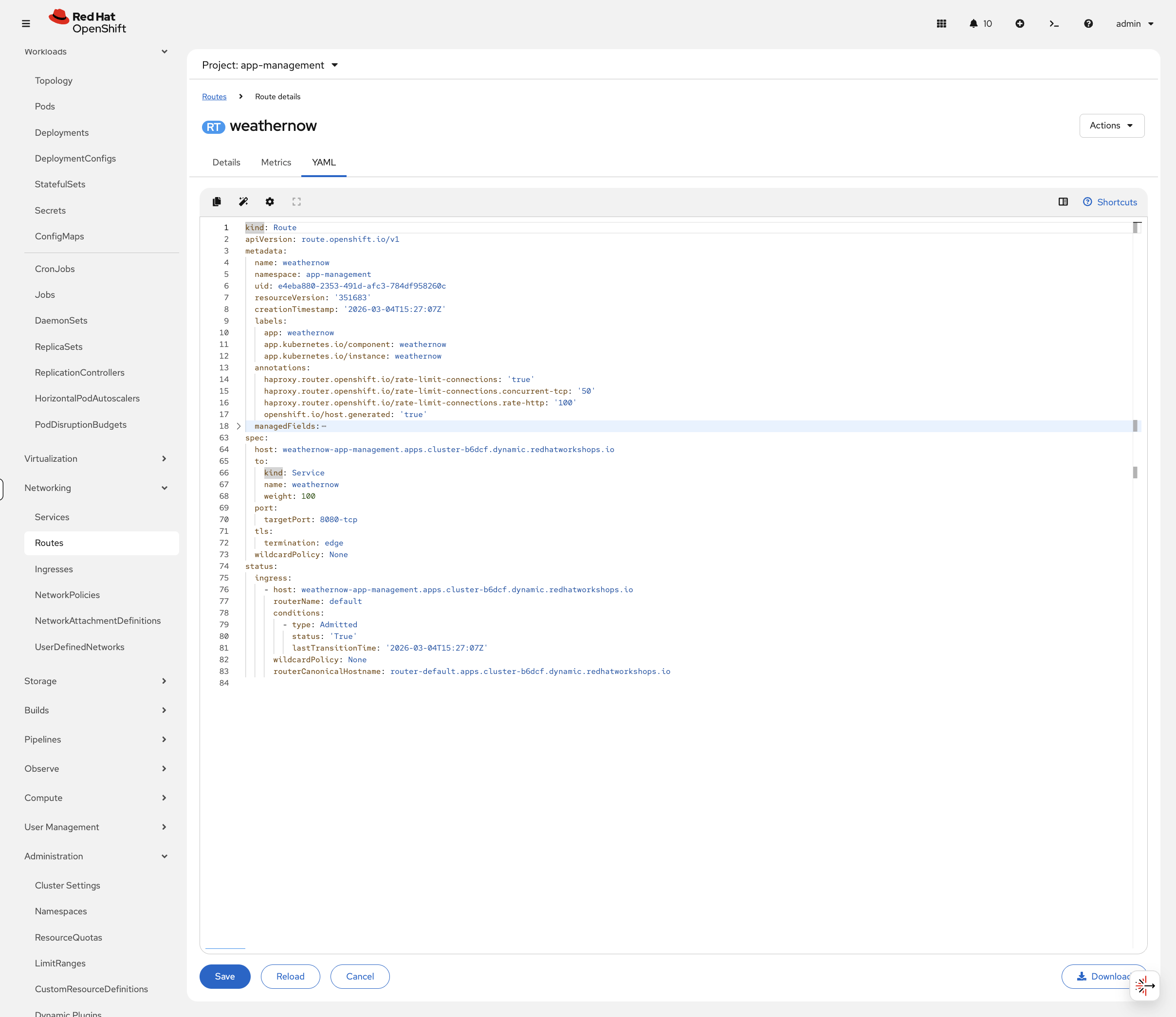Viewport: 1176px width, 1017px height.
Task: Open the application launcher grid icon
Action: (941, 23)
